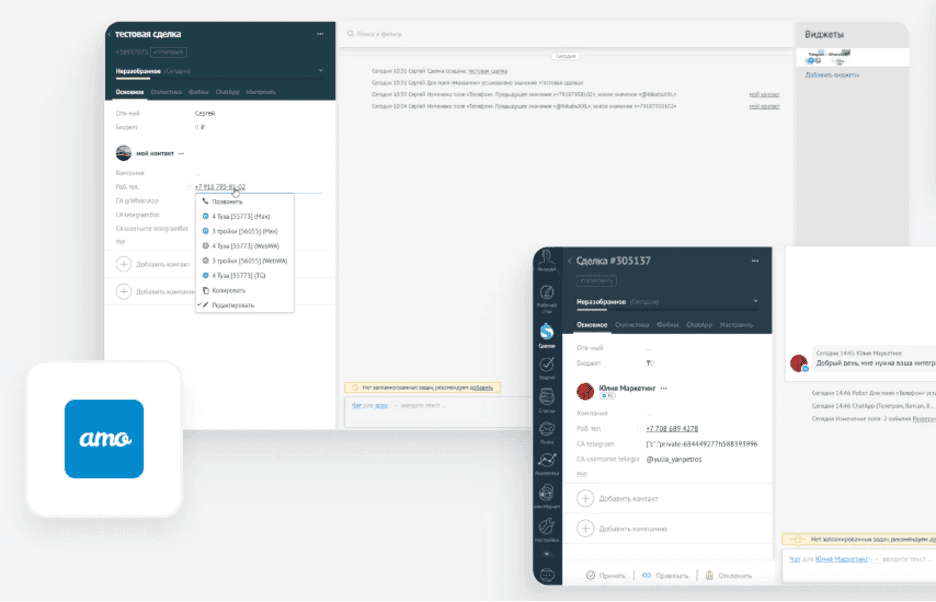Click the 'мой контакт' avatar
The width and height of the screenshot is (936, 602).
pos(124,153)
